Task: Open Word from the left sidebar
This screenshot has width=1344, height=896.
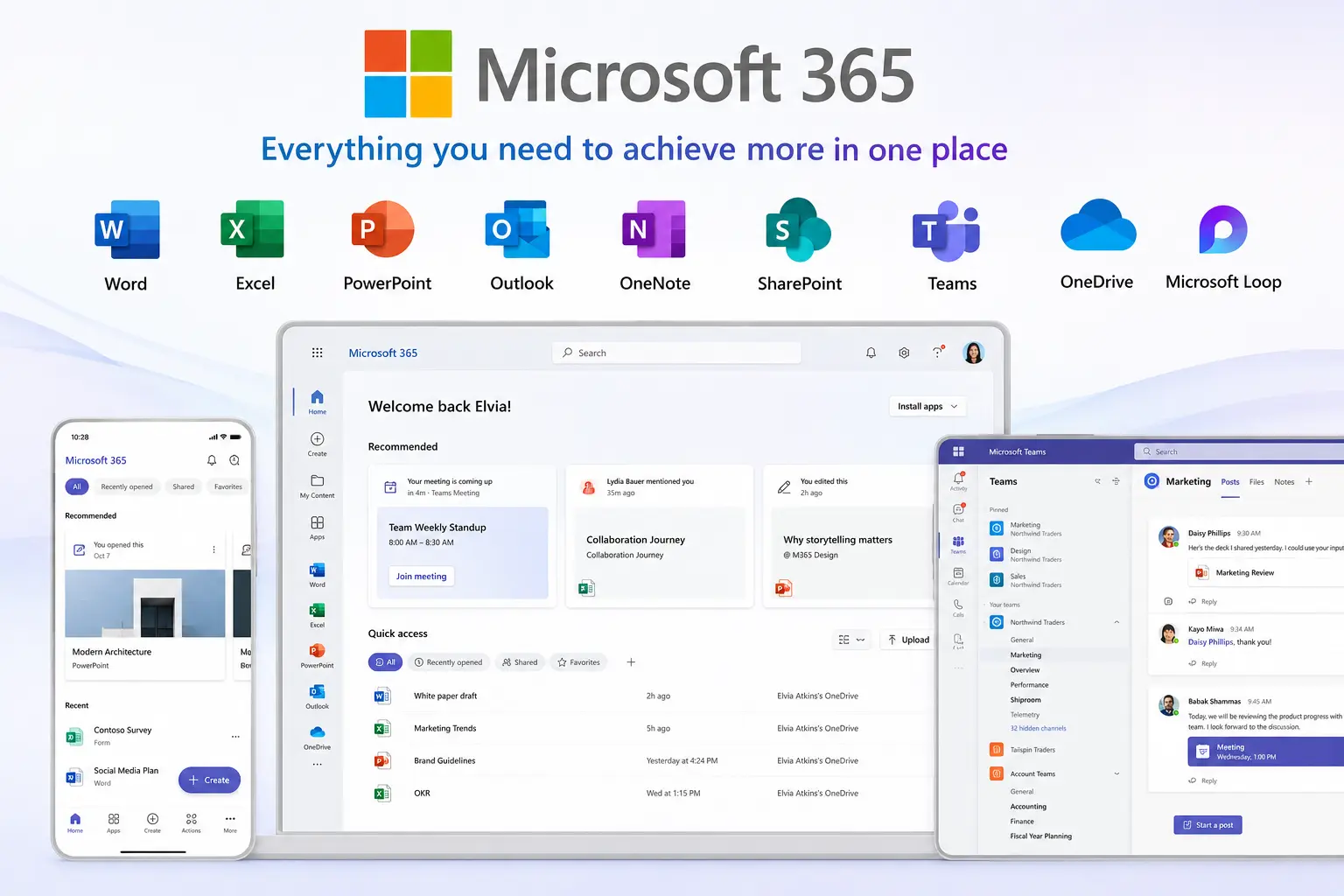Action: point(317,575)
